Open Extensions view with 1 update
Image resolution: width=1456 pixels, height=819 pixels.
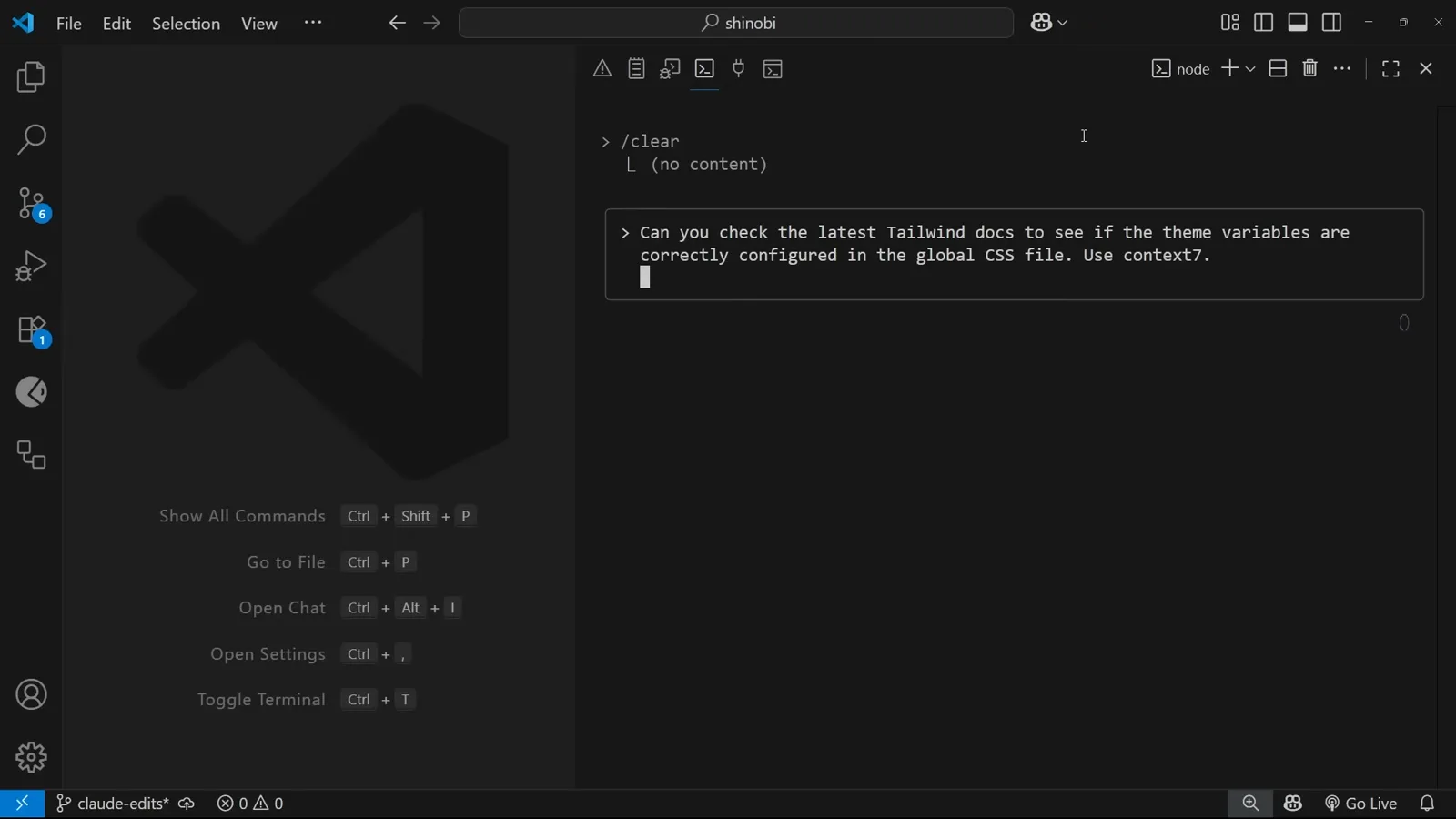coord(33,331)
